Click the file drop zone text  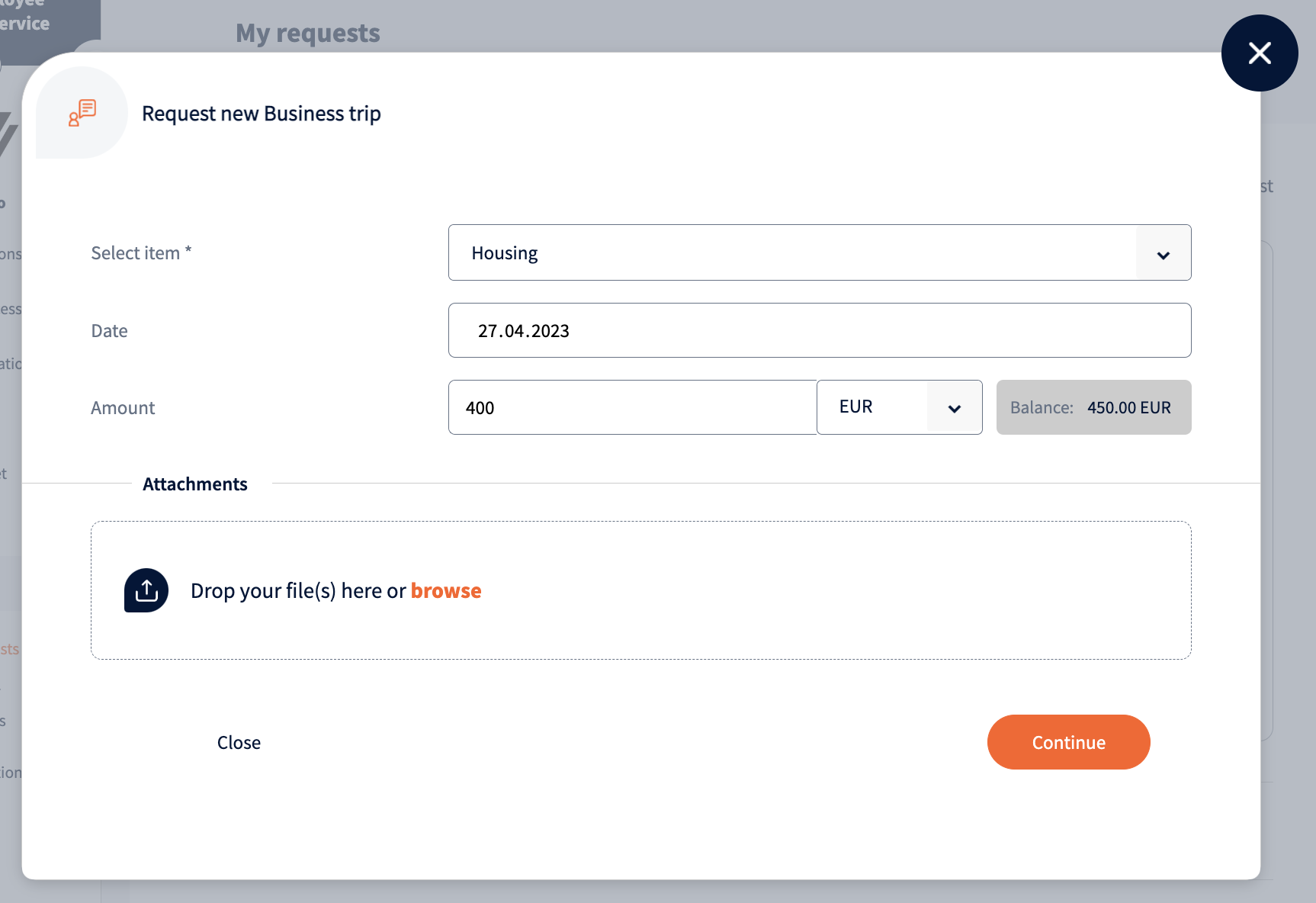[x=297, y=591]
